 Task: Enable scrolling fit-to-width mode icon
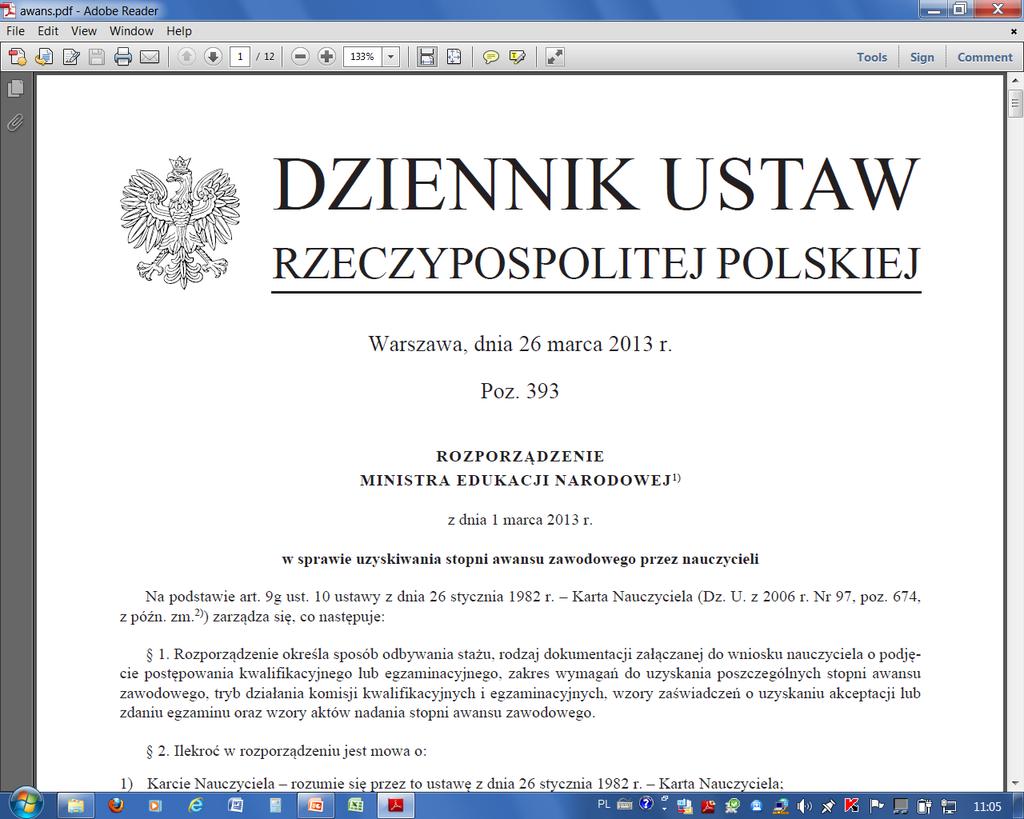[427, 57]
